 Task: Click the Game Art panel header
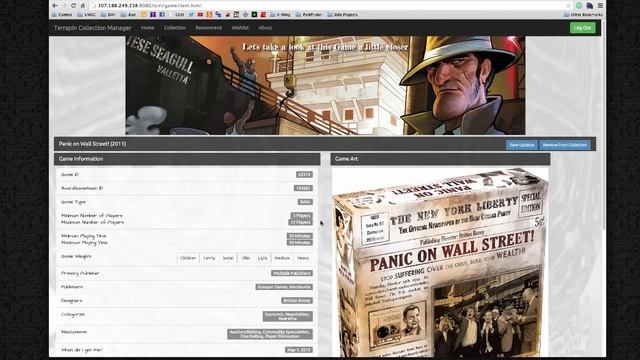point(440,159)
